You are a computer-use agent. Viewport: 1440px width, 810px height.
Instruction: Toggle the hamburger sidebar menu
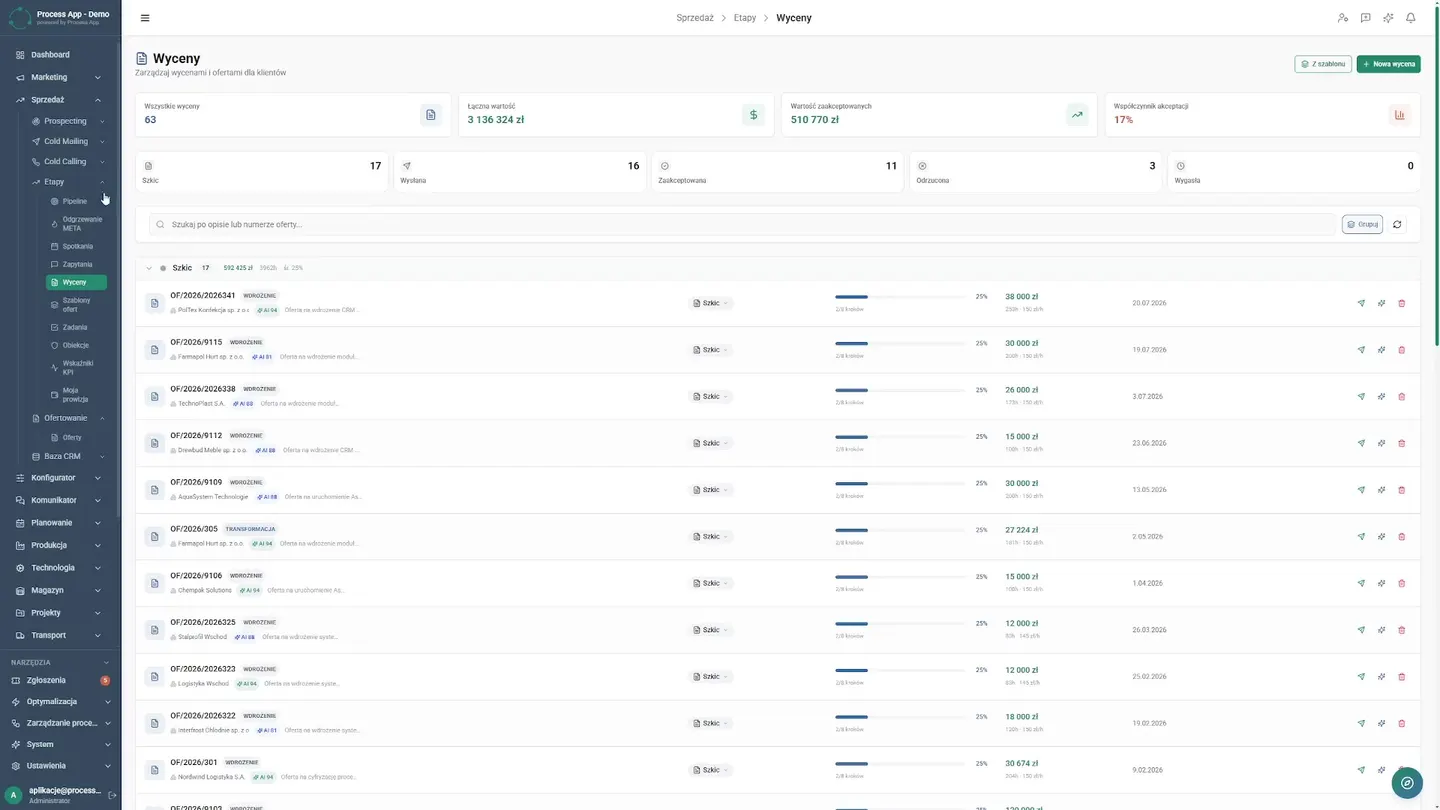click(x=145, y=18)
